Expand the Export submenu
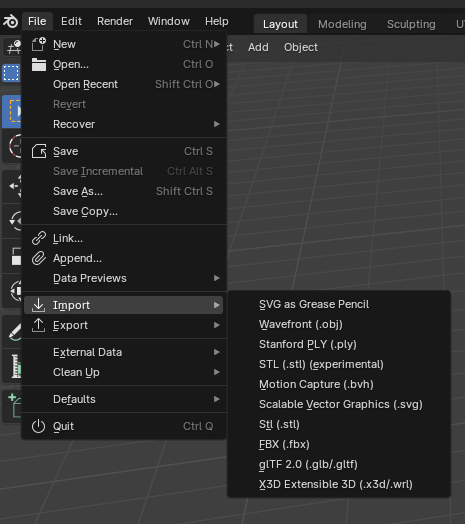Viewport: 465px width, 524px height. click(x=124, y=325)
